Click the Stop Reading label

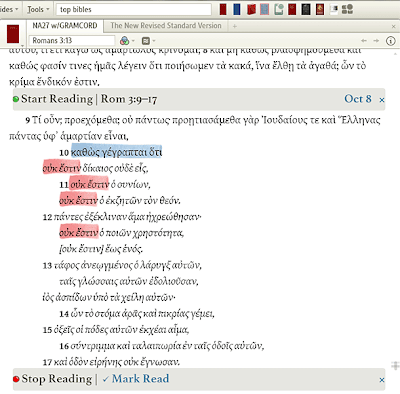pyautogui.click(x=57, y=379)
